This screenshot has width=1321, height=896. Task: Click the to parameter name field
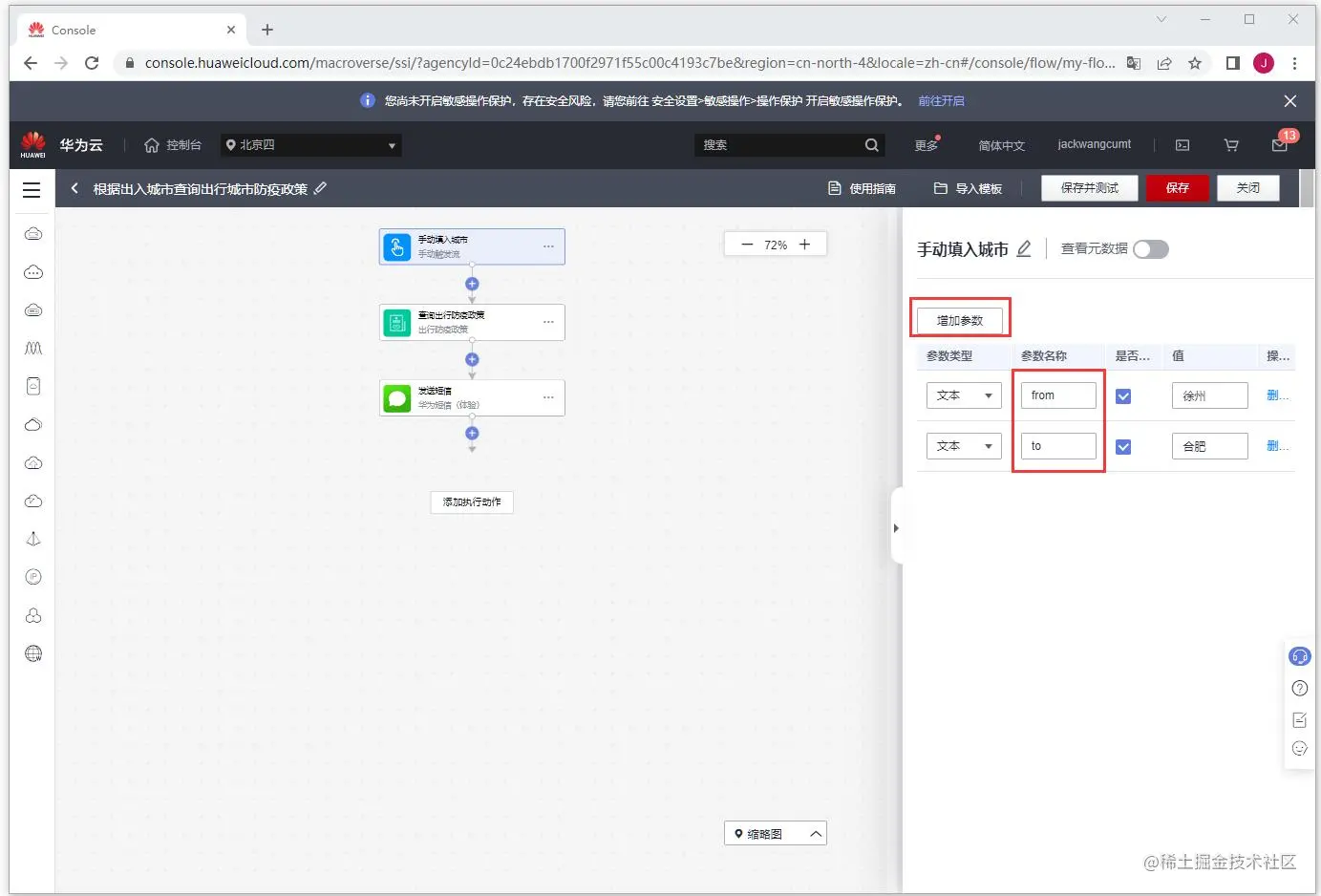tap(1058, 446)
